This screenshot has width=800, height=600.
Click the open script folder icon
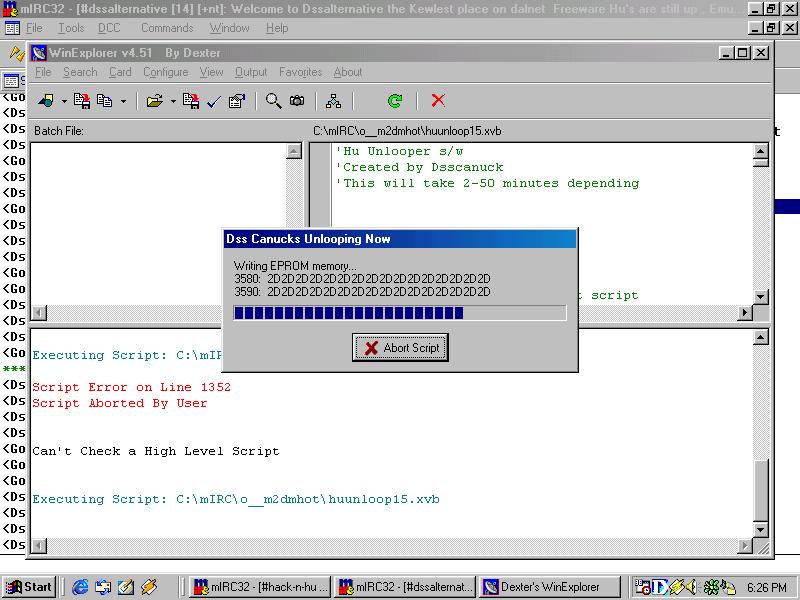(x=154, y=101)
